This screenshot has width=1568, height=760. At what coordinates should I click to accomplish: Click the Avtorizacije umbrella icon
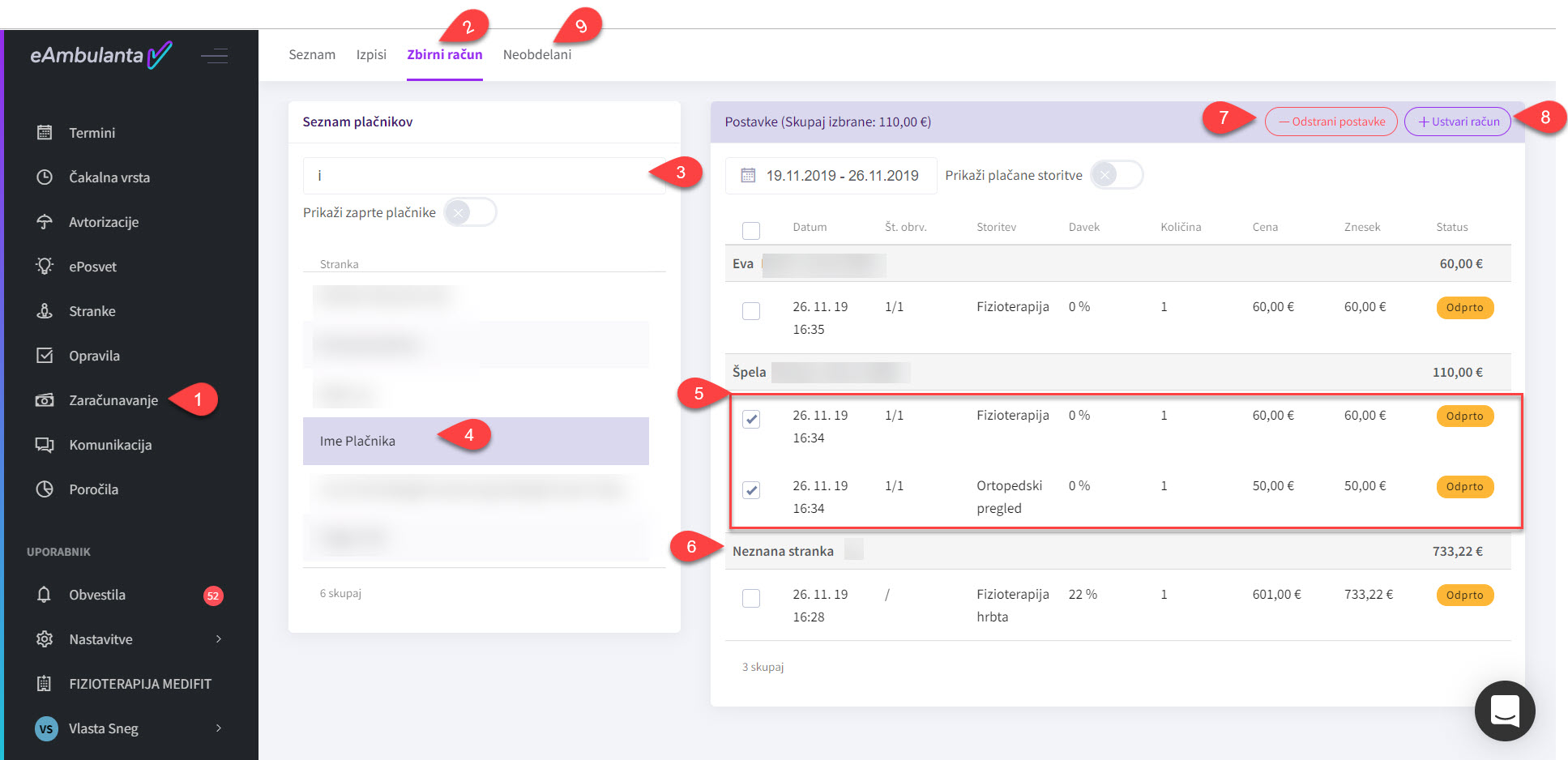[45, 221]
